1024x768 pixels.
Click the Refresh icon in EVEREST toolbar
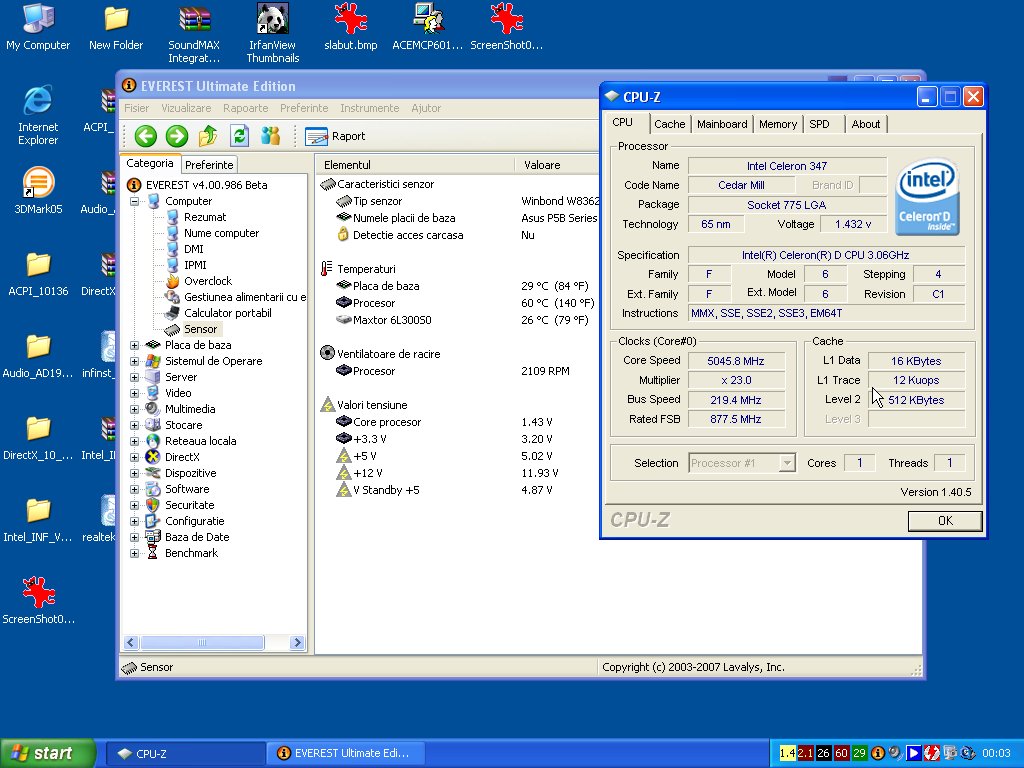pos(239,136)
